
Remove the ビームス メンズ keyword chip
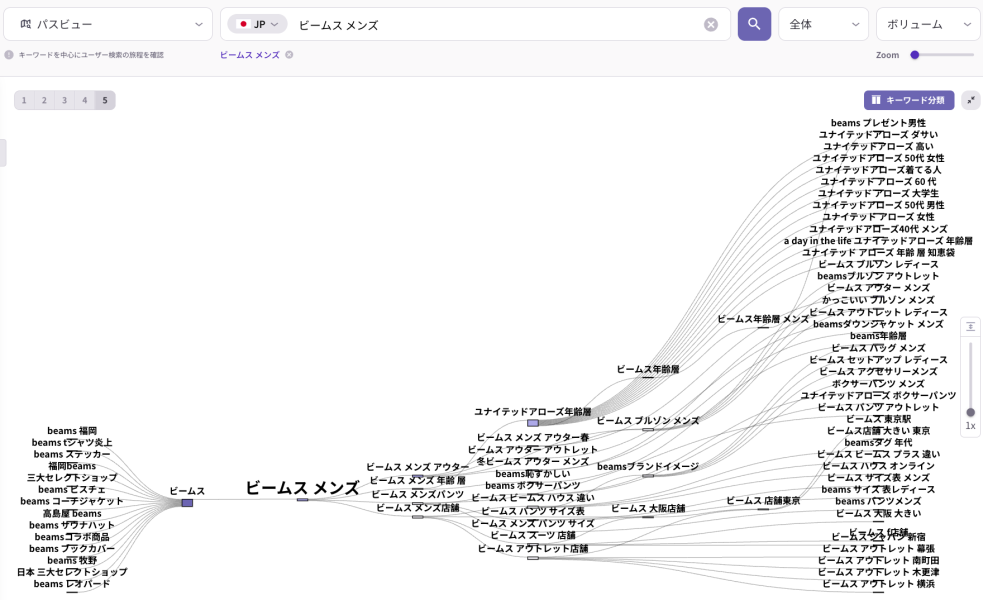click(x=289, y=55)
